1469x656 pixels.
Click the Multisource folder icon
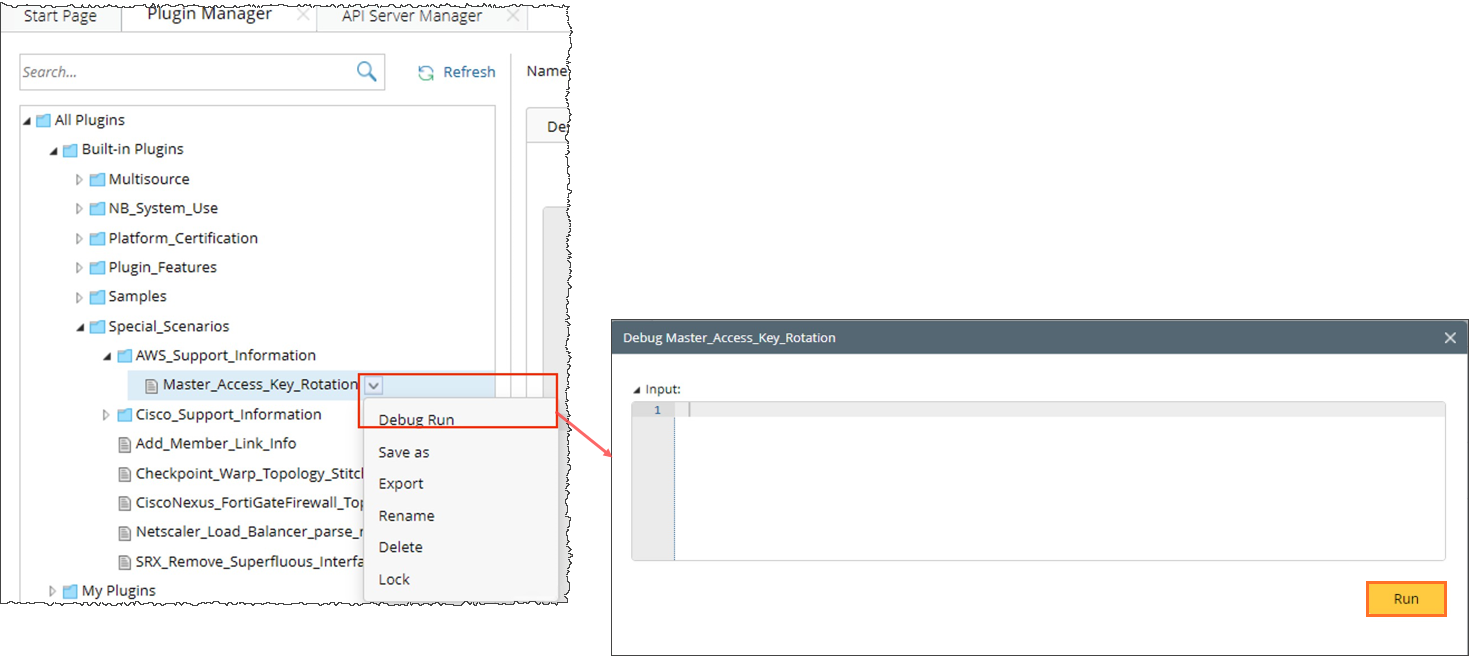tap(97, 179)
